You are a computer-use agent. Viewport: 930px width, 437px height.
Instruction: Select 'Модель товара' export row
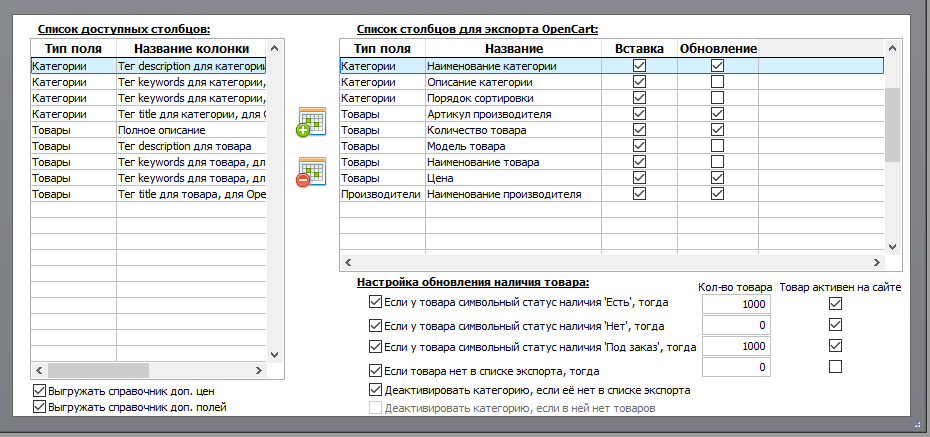(x=611, y=146)
